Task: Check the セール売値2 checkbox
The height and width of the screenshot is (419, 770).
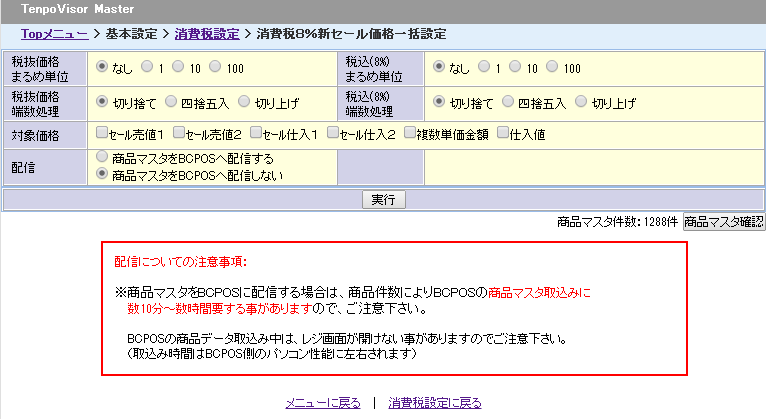Action: point(179,132)
